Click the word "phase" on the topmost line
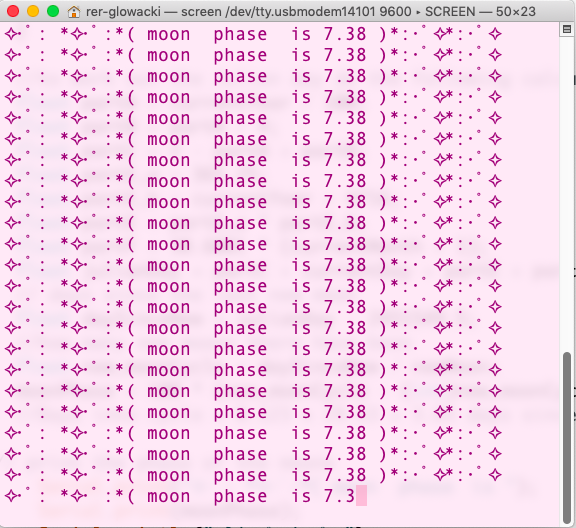This screenshot has width=576, height=528. tap(240, 35)
